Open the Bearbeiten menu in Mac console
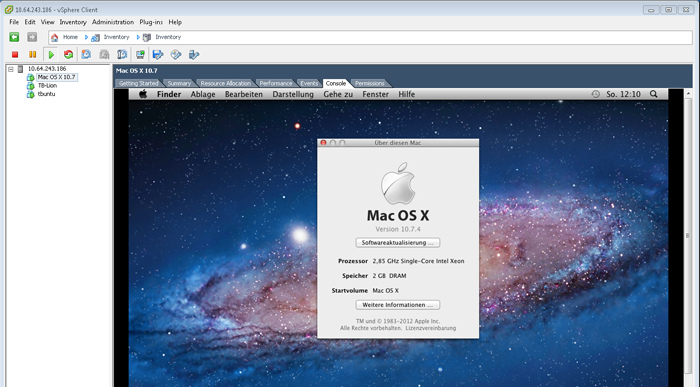 pos(244,94)
